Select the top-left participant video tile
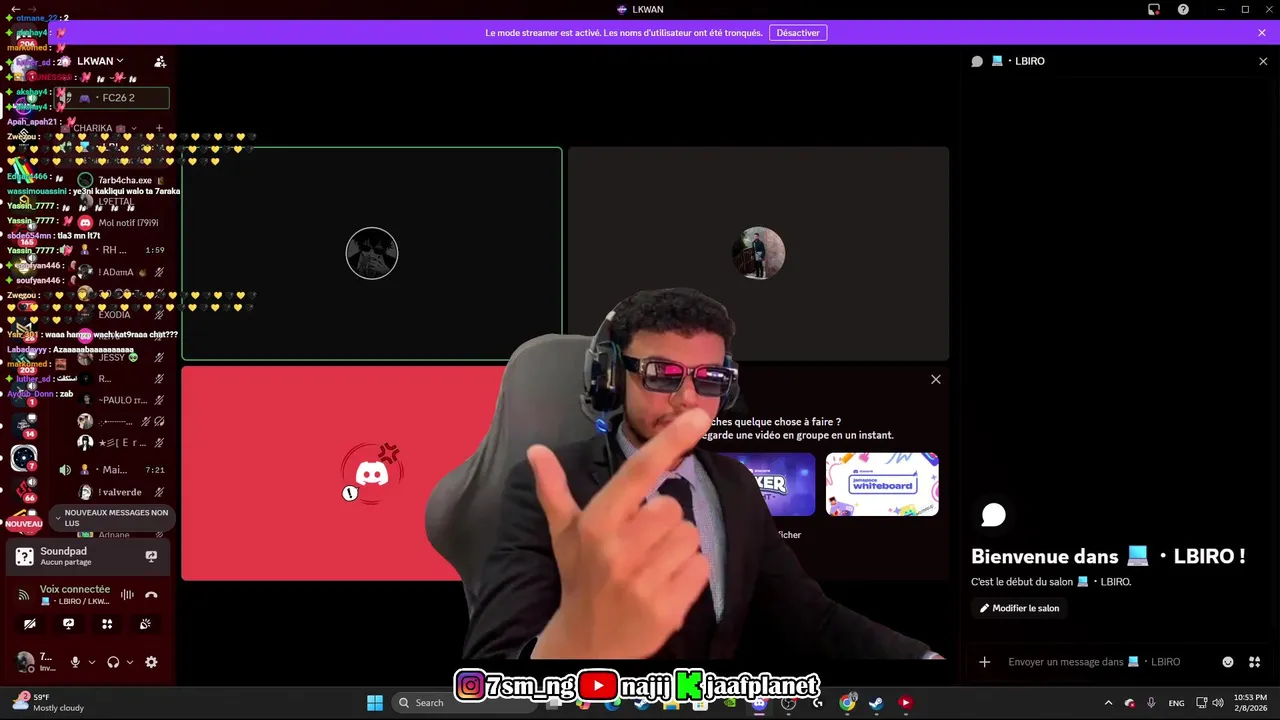Image resolution: width=1280 pixels, height=720 pixels. coord(372,253)
